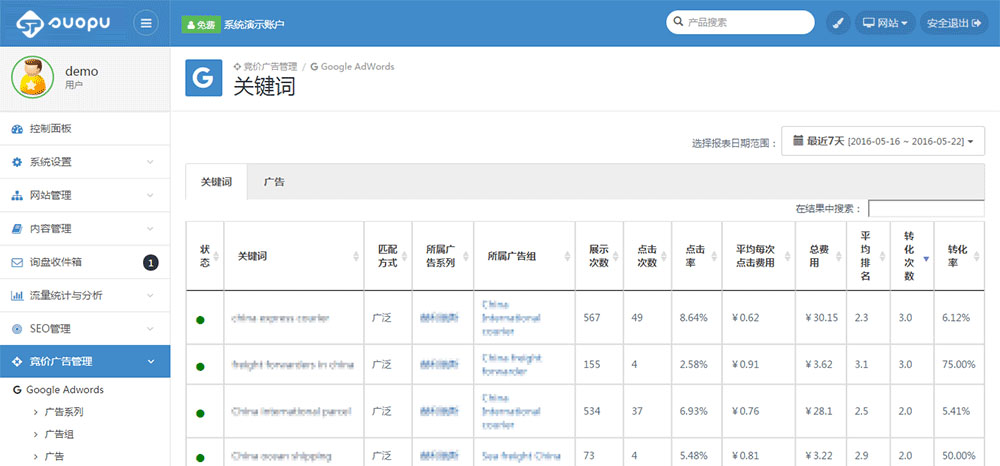Click the blue Google G icon

204,78
